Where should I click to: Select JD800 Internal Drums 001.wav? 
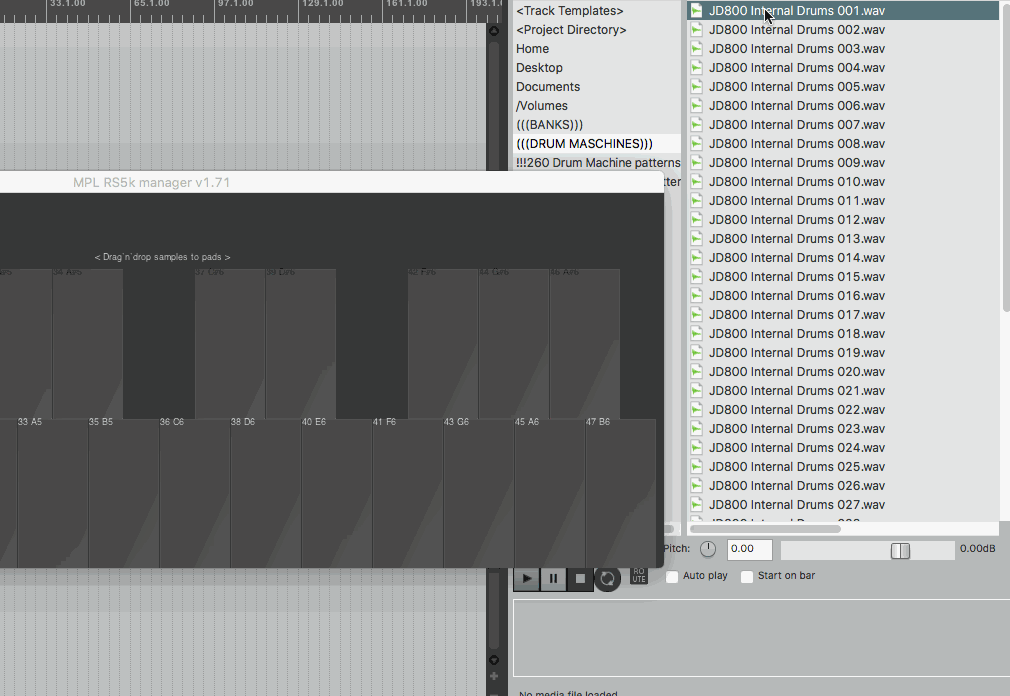[843, 11]
